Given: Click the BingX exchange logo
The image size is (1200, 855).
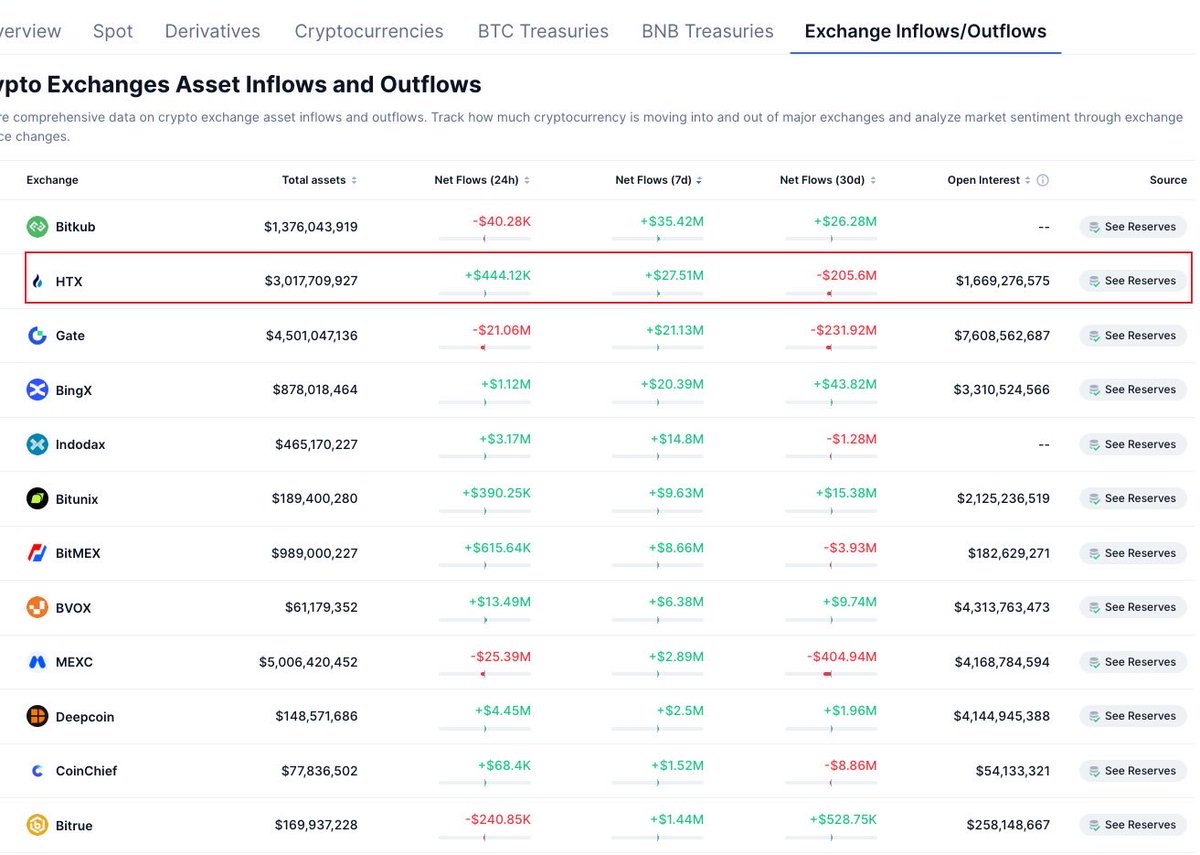Looking at the screenshot, I should pyautogui.click(x=37, y=390).
